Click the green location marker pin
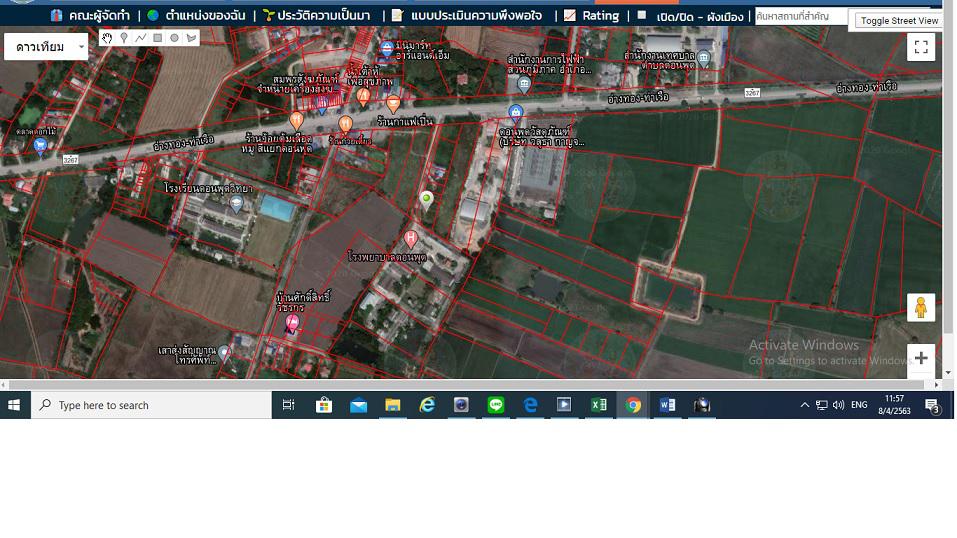 (427, 199)
